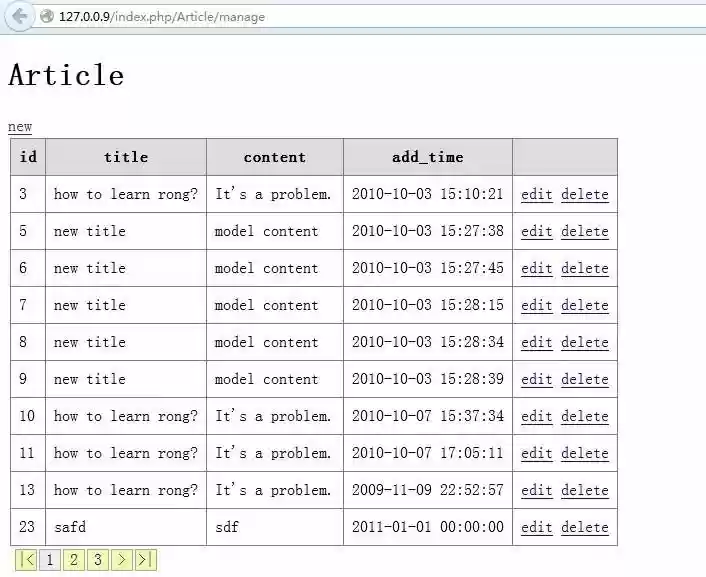Edit the article with id 13

(x=537, y=490)
